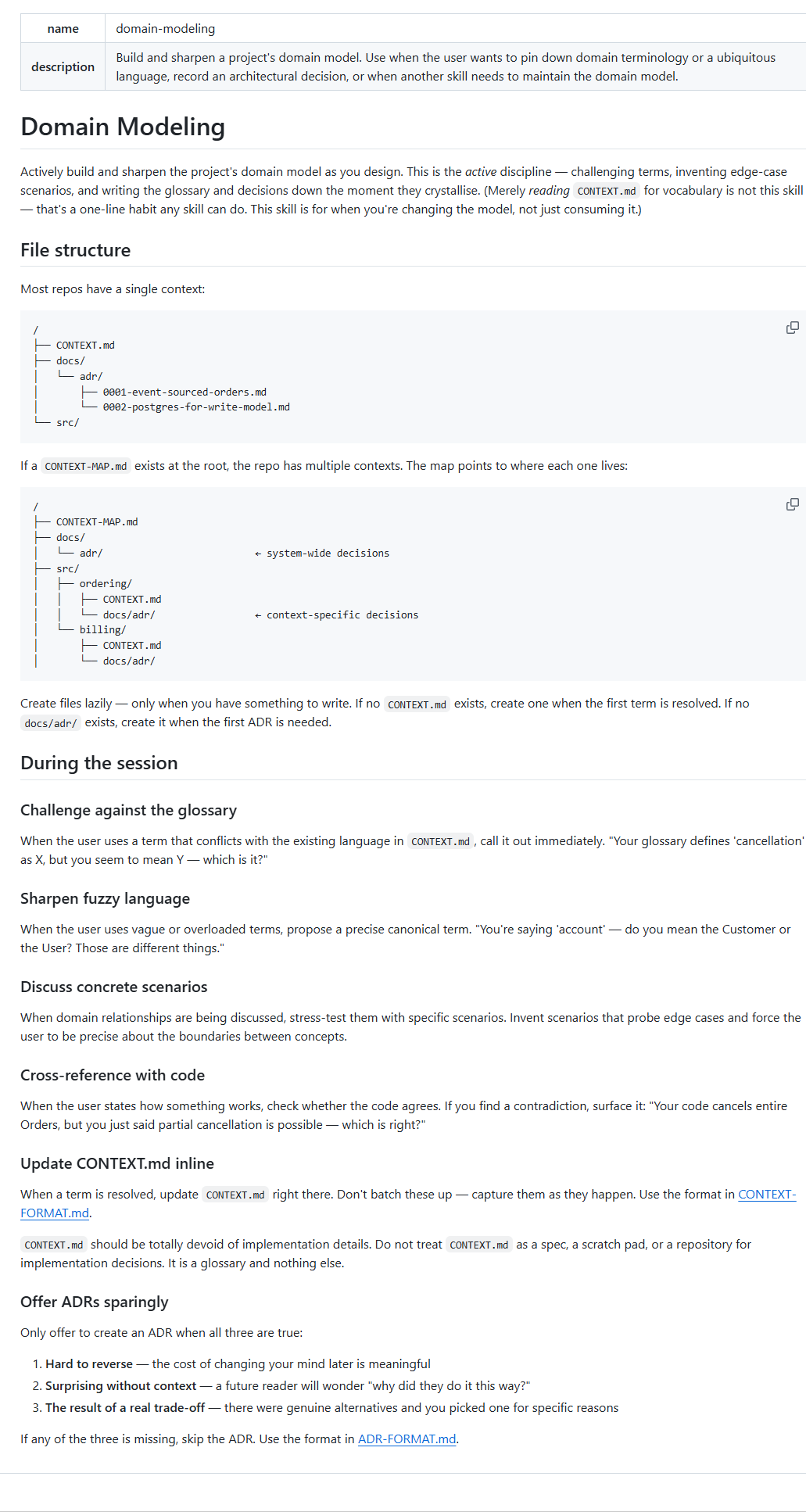The height and width of the screenshot is (1512, 806).
Task: Click the billing/ folder in the second tree
Action: pyautogui.click(x=102, y=629)
